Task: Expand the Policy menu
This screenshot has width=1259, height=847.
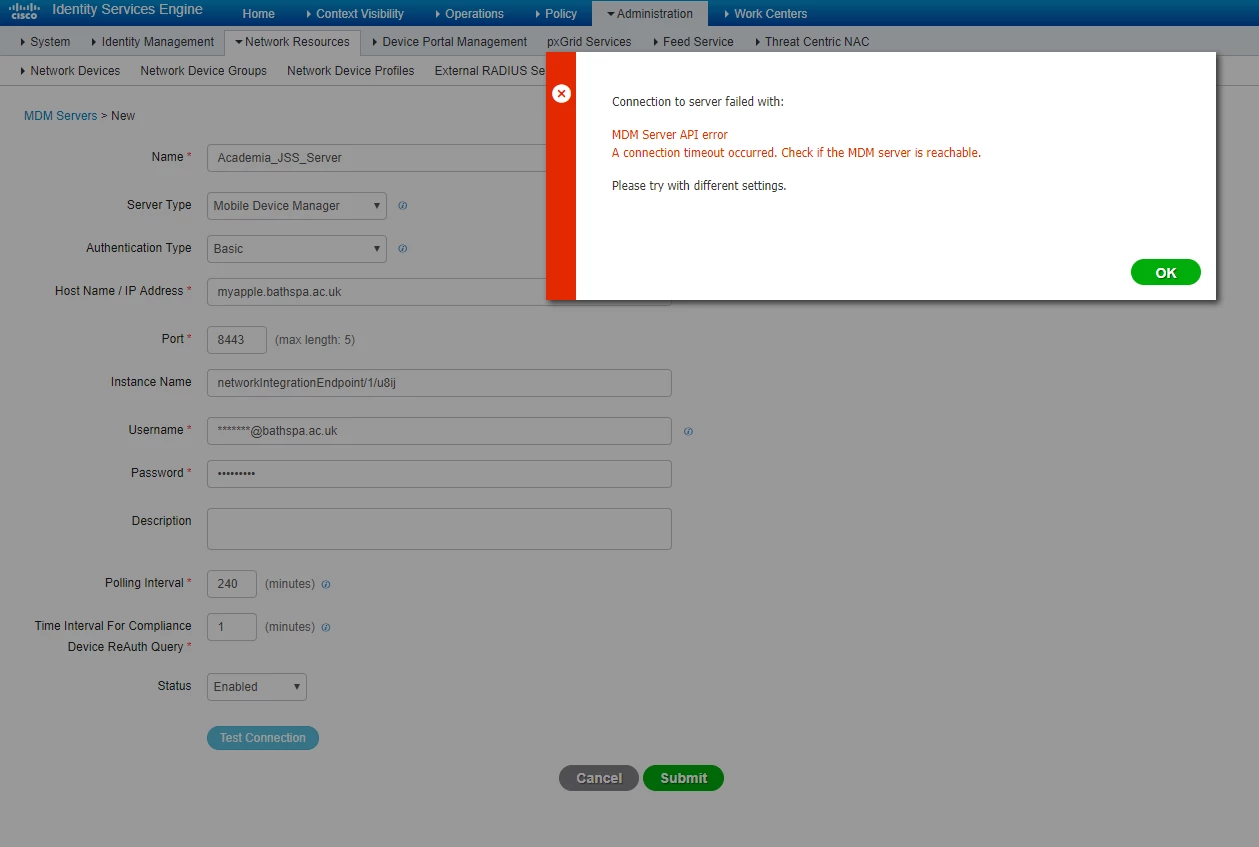Action: (555, 14)
